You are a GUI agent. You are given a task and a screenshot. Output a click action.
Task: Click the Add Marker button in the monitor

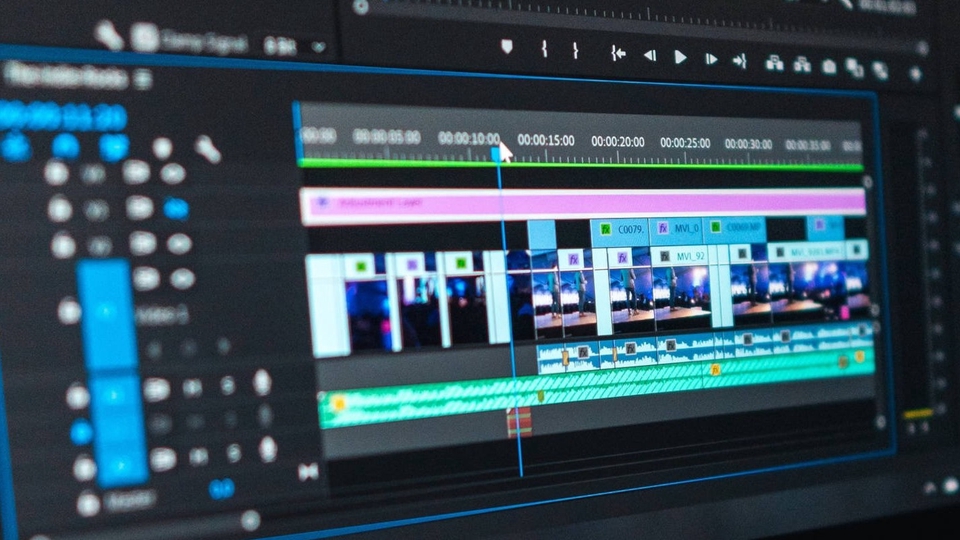(x=507, y=47)
